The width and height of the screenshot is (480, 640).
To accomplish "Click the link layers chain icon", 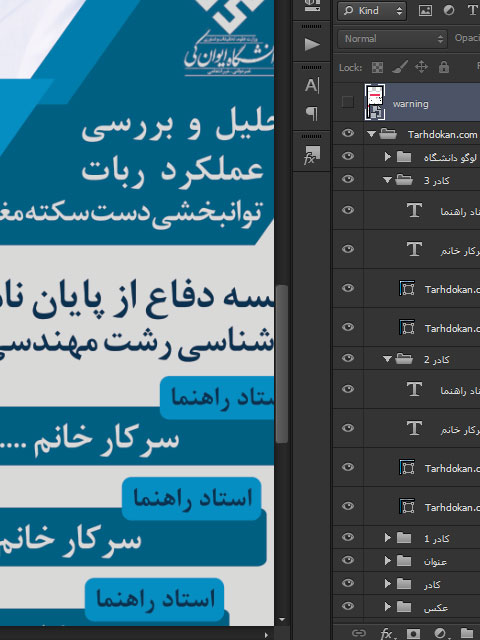I will [x=359, y=633].
